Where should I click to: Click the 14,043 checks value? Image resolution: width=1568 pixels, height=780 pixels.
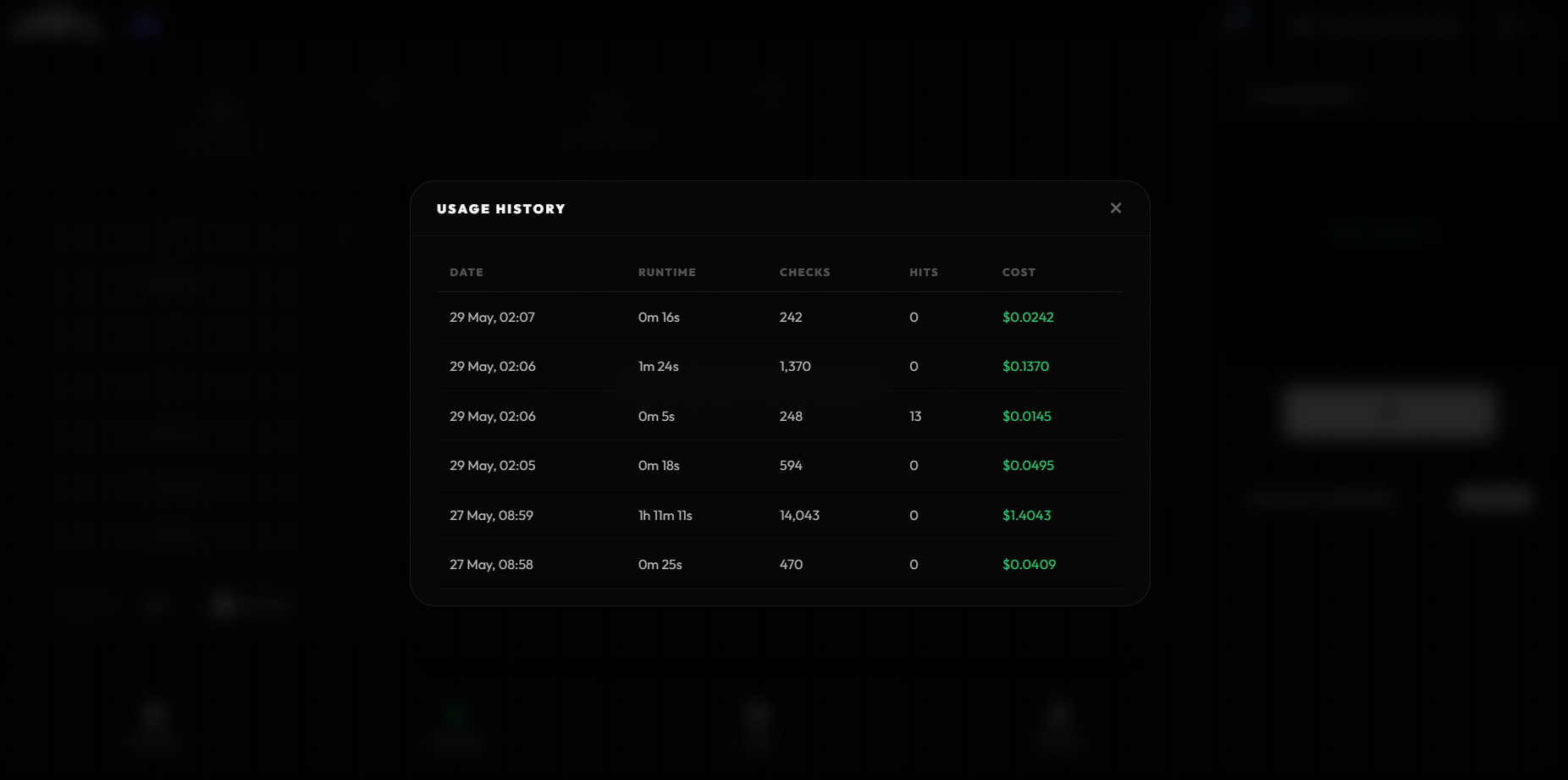click(x=799, y=516)
